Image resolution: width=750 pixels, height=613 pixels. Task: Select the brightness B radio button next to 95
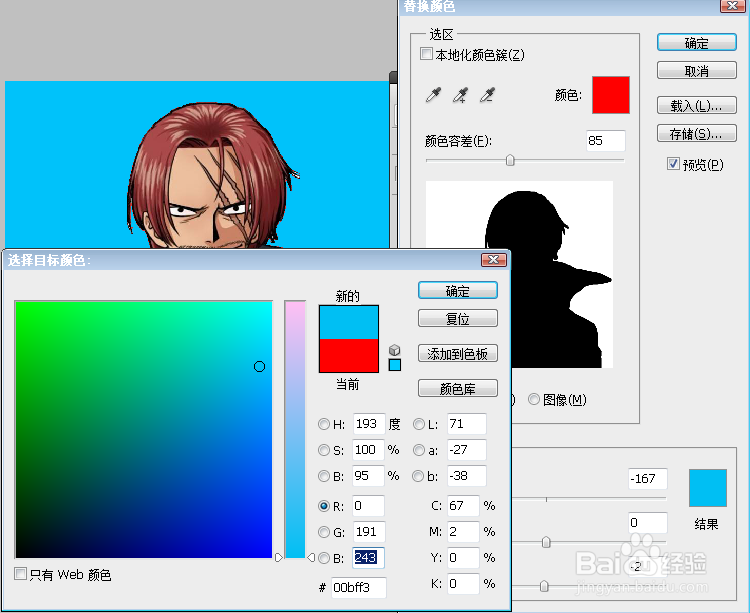click(x=324, y=476)
